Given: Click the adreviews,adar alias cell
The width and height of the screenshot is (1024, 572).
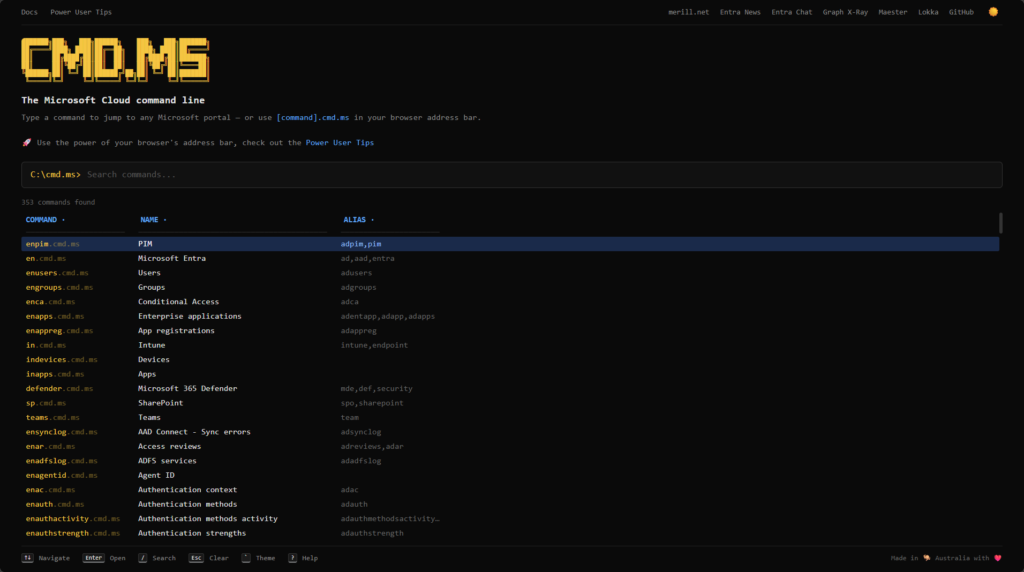Looking at the screenshot, I should point(372,447).
